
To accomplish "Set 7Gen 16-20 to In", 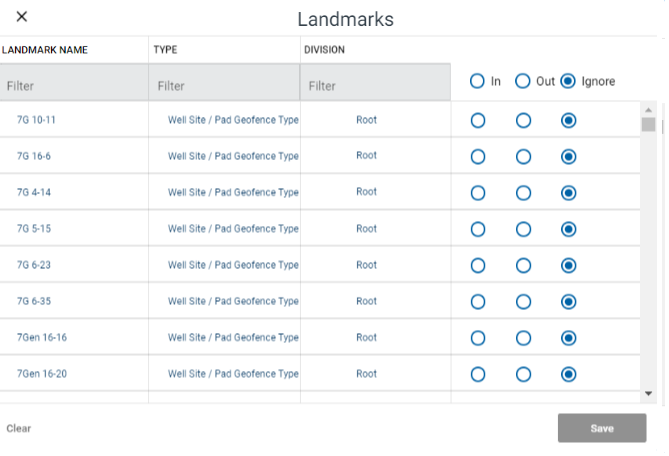I will coord(478,374).
